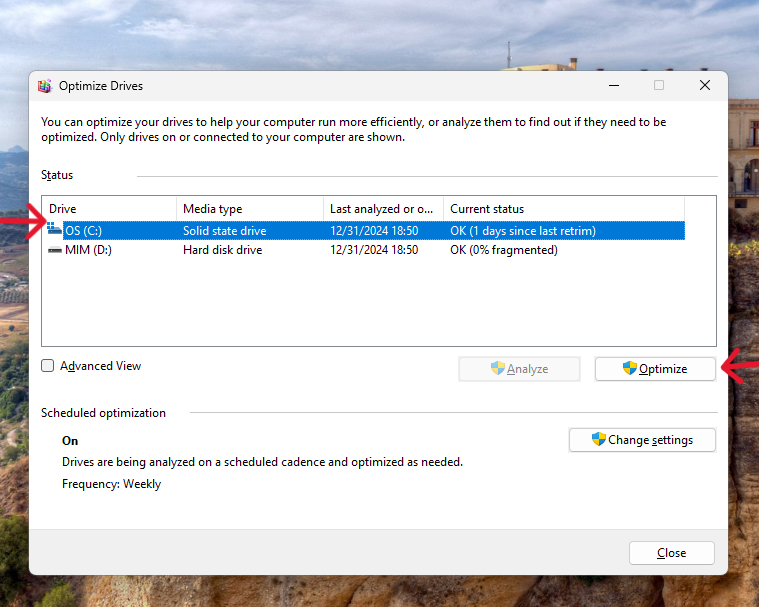Sort by the Drive column header
The height and width of the screenshot is (607, 759).
pos(109,209)
